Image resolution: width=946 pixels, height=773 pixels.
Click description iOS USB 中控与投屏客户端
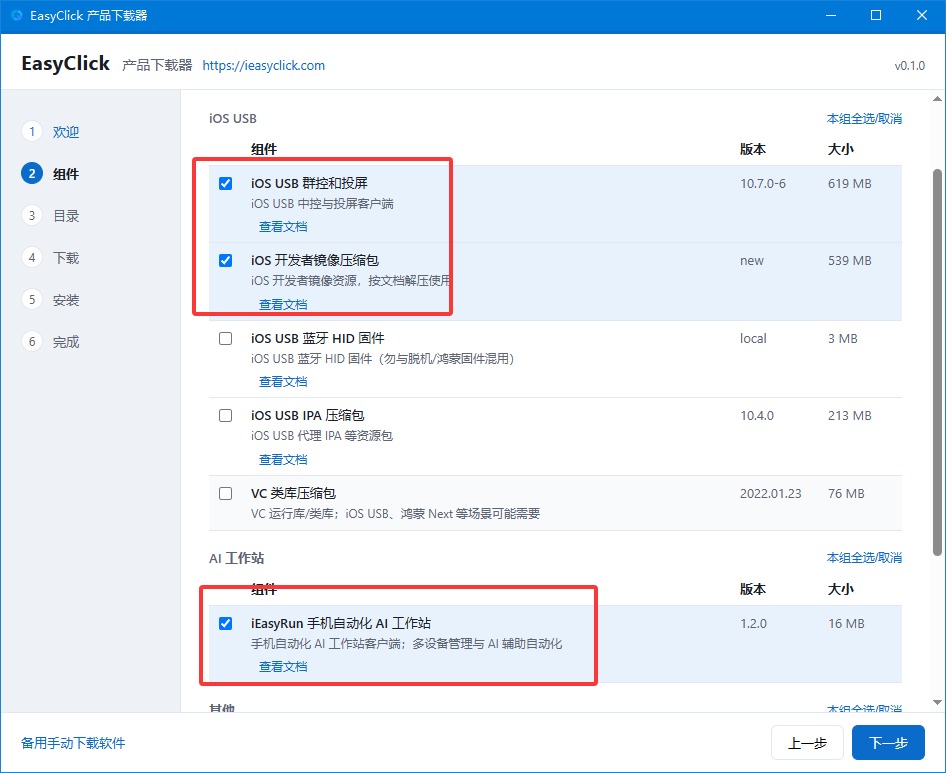(322, 204)
